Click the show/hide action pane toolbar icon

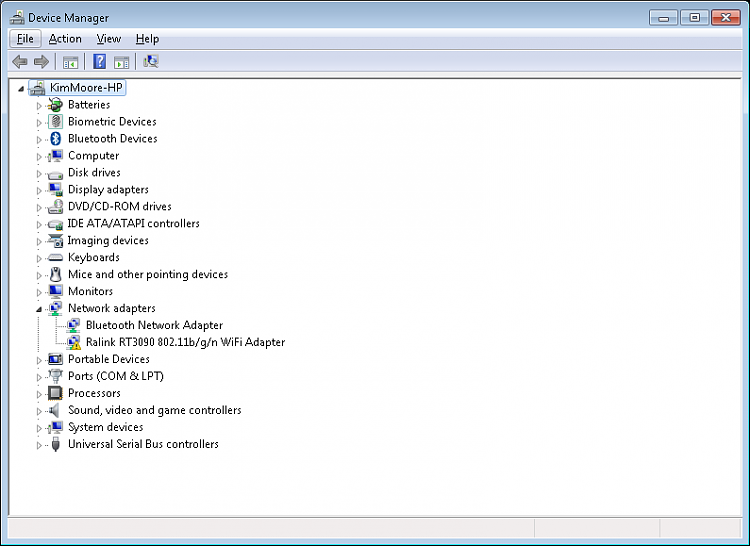click(x=121, y=62)
